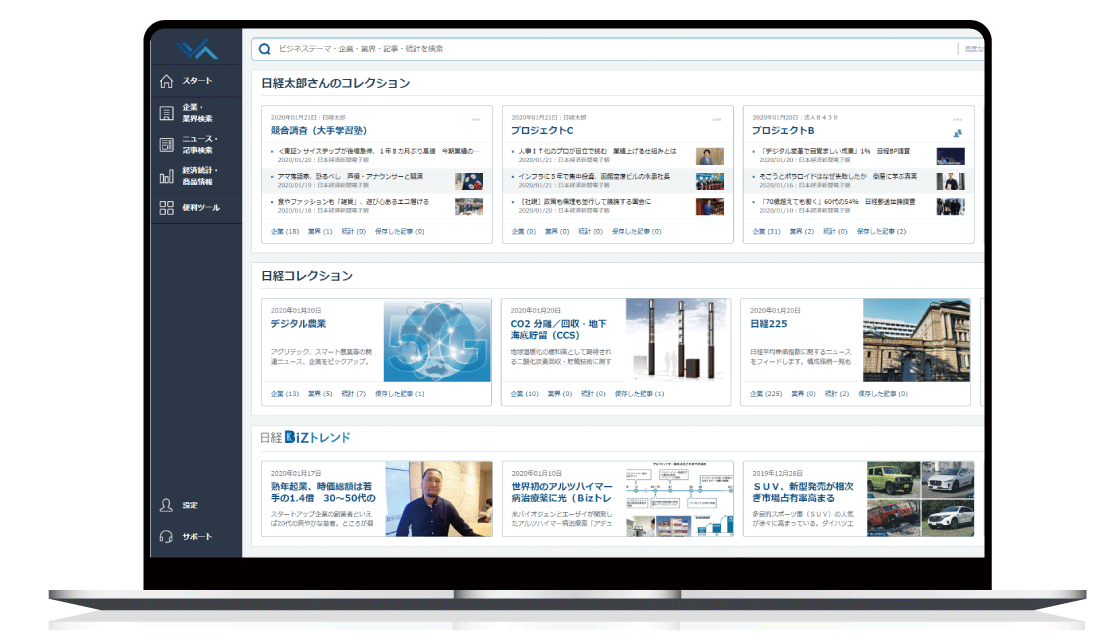This screenshot has width=1120, height=640.
Task: Open the 競合調査（大手学習塾） collection title
Action: click(319, 130)
